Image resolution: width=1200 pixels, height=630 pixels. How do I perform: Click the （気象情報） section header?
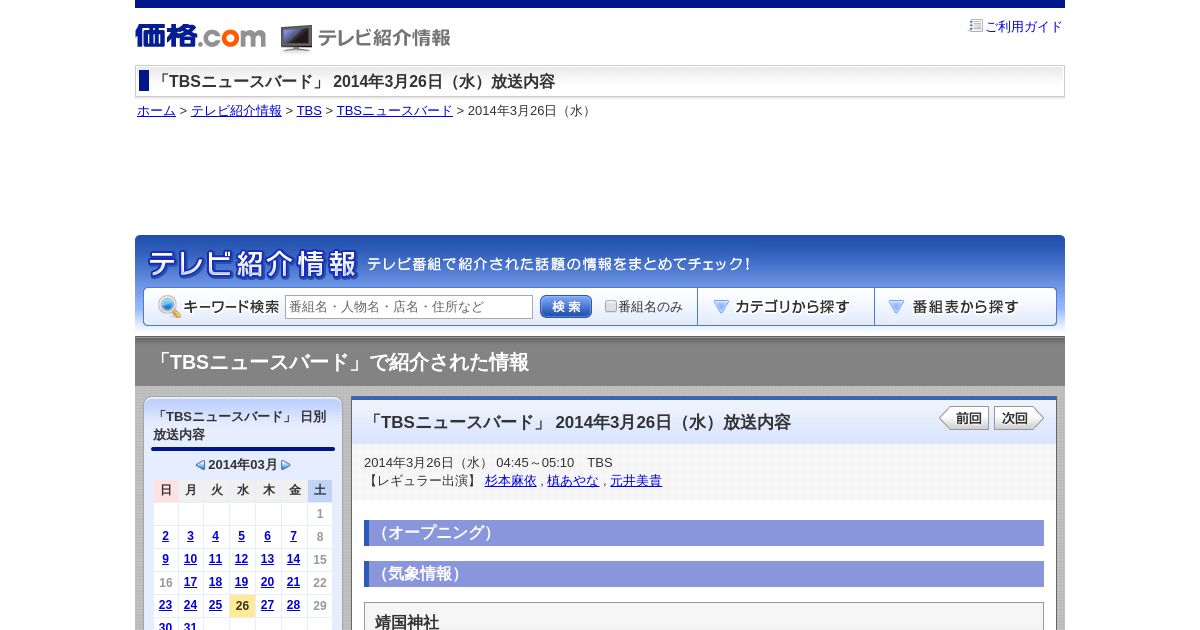tap(704, 574)
